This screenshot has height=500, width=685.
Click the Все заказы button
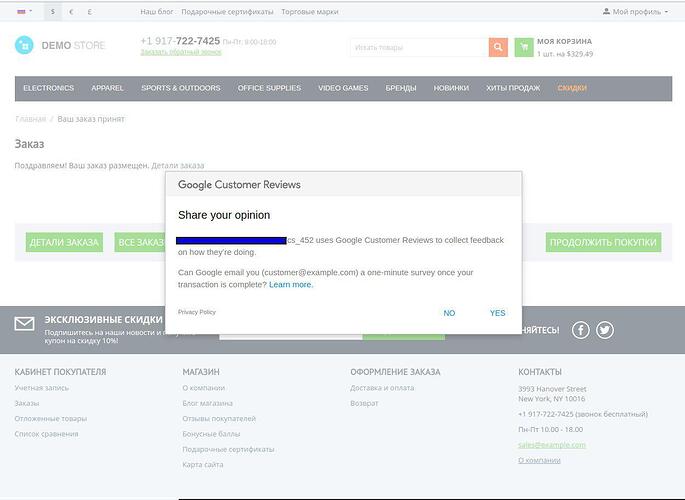[x=140, y=242]
